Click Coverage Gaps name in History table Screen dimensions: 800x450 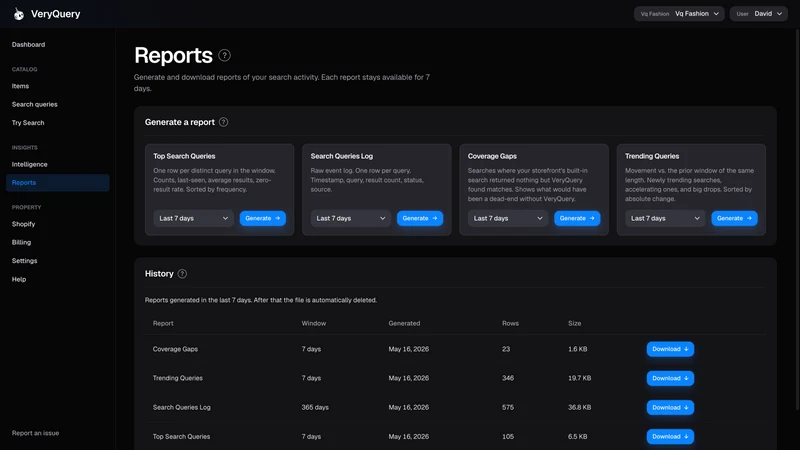click(x=175, y=349)
